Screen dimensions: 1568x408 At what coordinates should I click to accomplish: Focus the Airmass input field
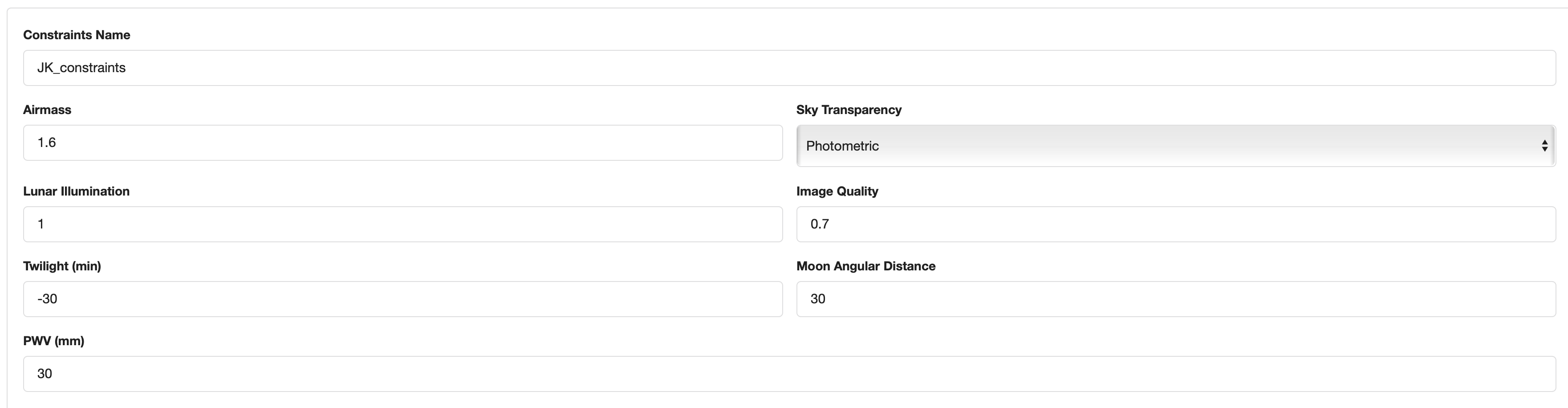coord(402,143)
